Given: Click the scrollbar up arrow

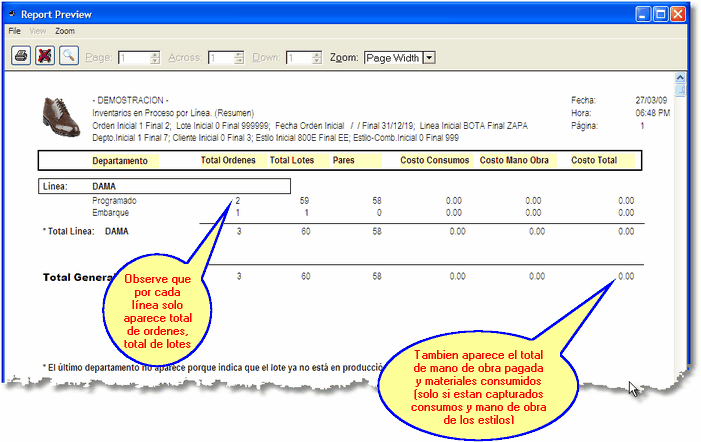Looking at the screenshot, I should tap(680, 78).
